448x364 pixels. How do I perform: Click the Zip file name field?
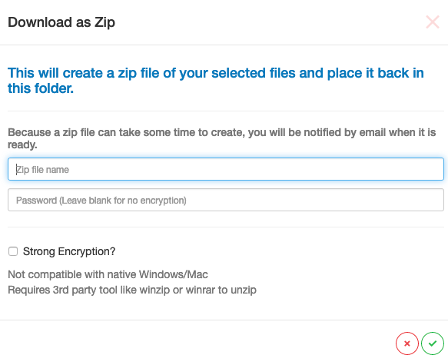(x=226, y=169)
